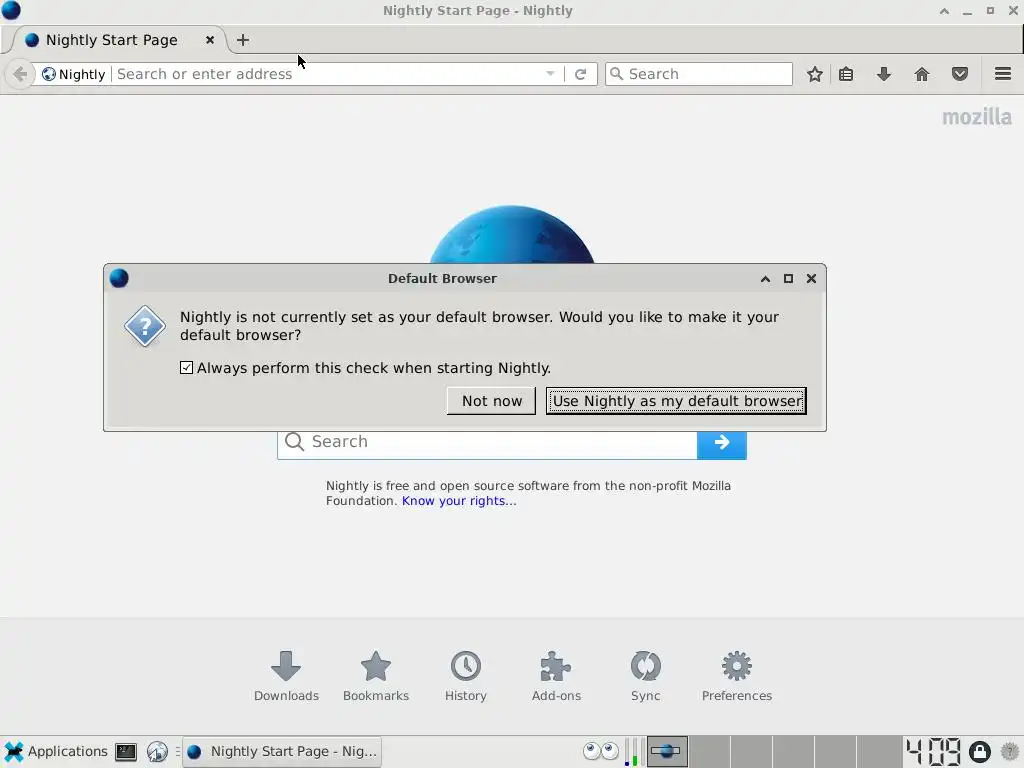This screenshot has height=768, width=1024.
Task: Uncheck Always perform this check checkbox
Action: pyautogui.click(x=187, y=368)
